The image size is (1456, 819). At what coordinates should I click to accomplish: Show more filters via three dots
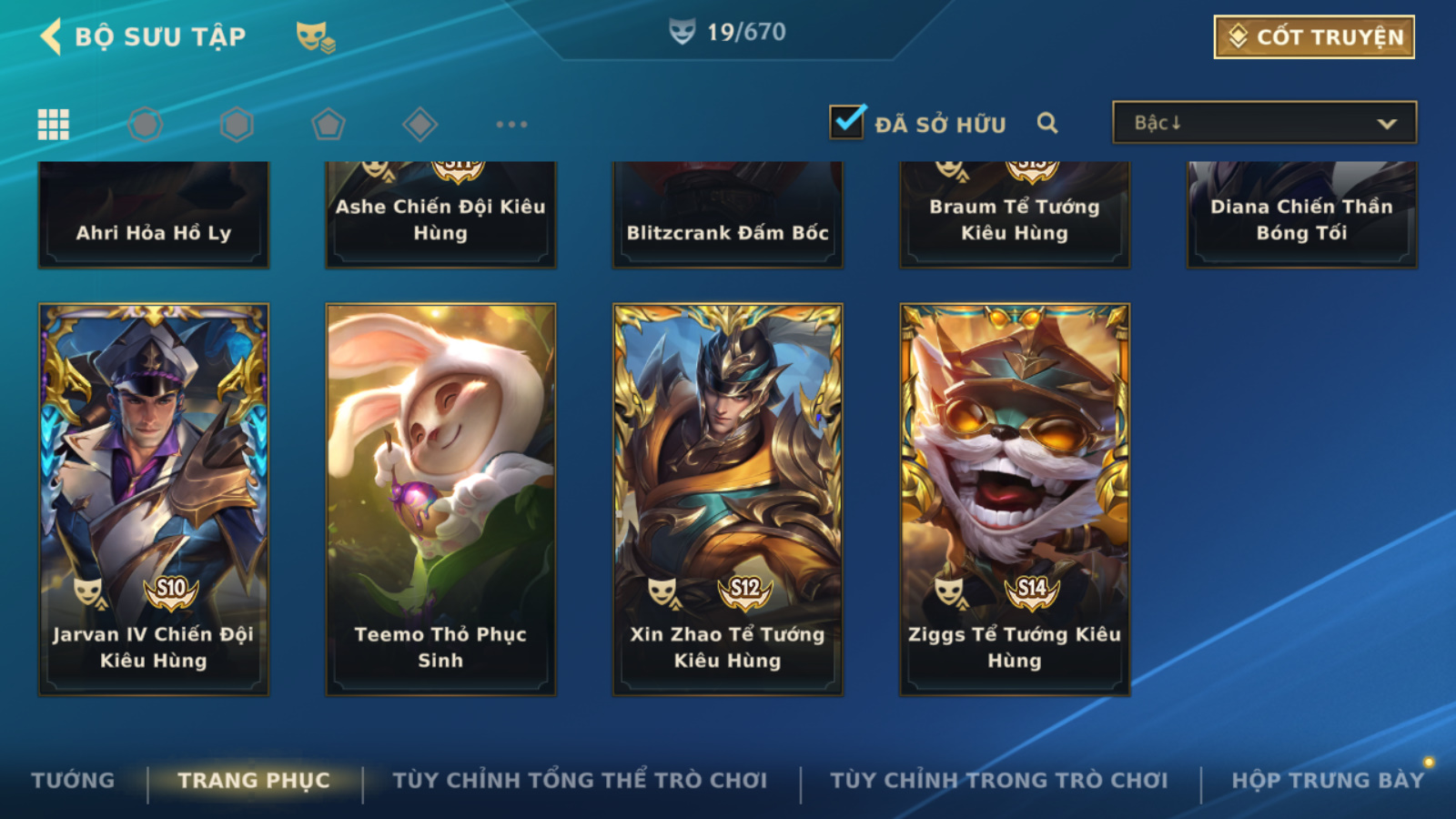511,124
